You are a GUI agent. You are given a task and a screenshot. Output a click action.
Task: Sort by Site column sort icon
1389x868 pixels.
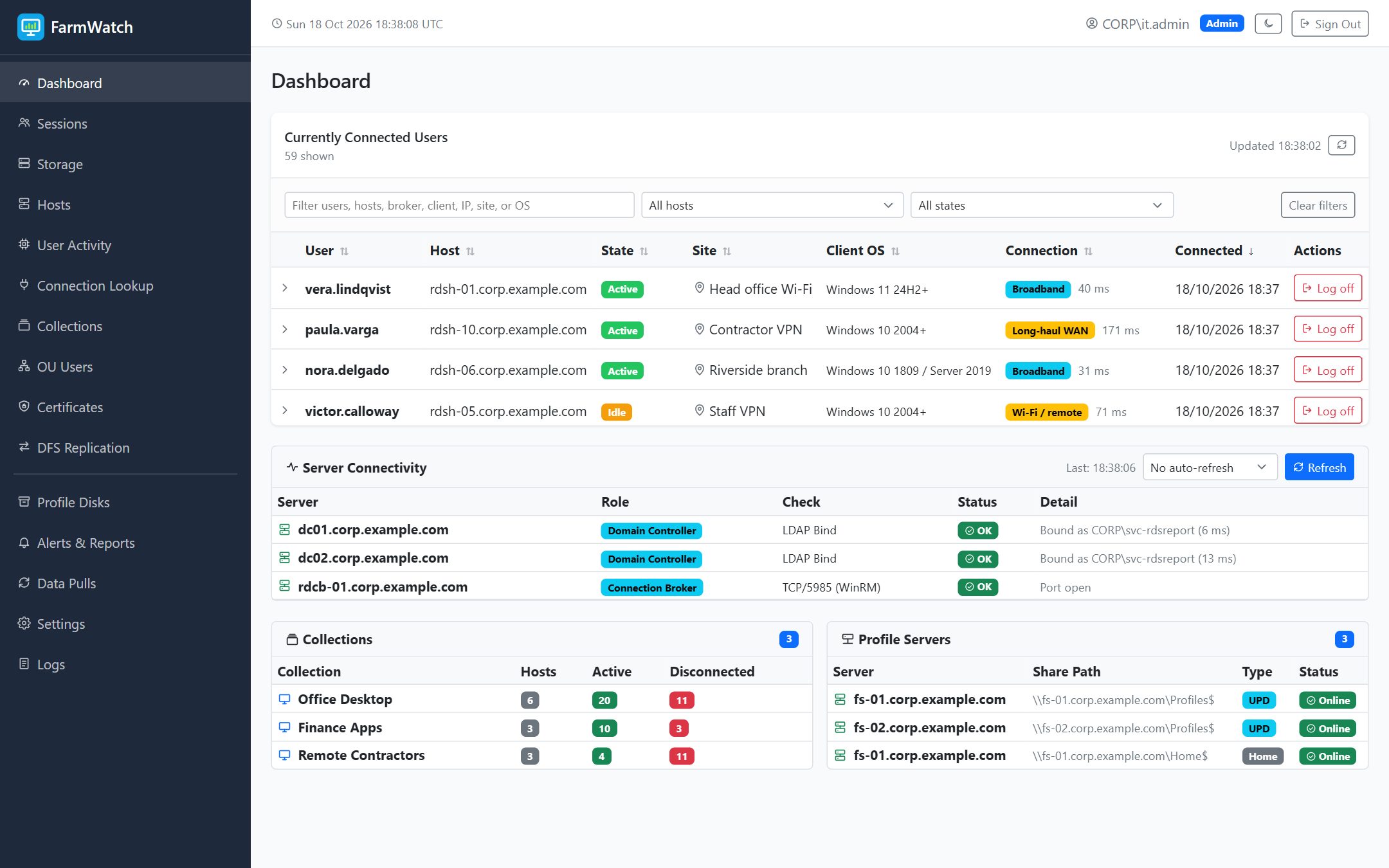coord(727,251)
